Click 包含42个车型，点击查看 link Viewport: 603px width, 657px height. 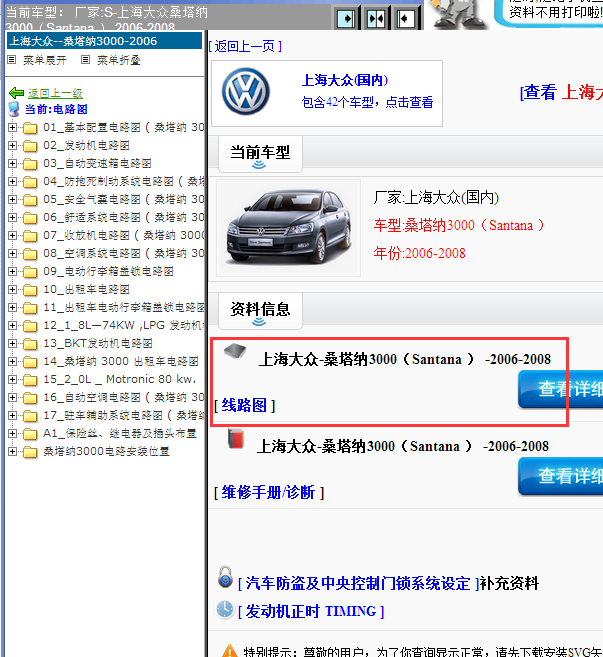coord(367,102)
